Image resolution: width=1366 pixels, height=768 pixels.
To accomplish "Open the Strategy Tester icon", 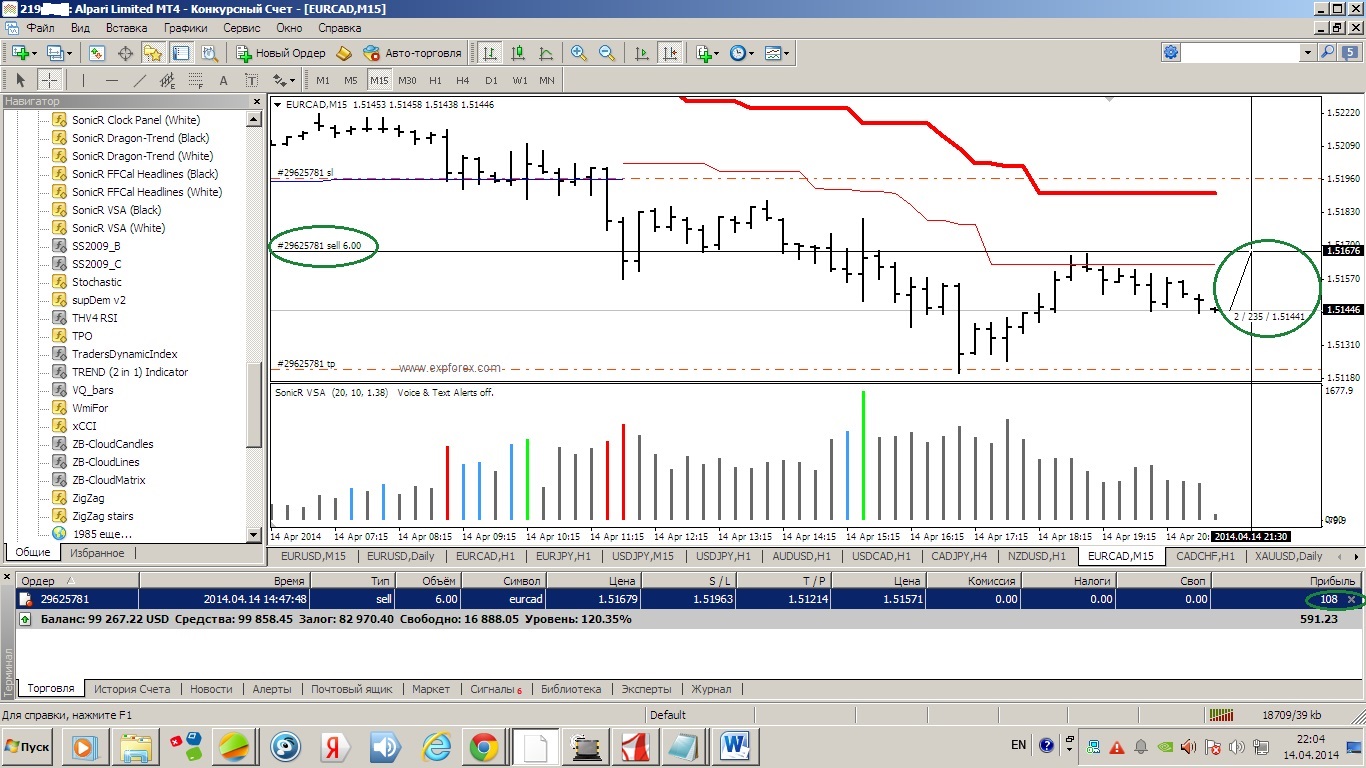I will [209, 53].
